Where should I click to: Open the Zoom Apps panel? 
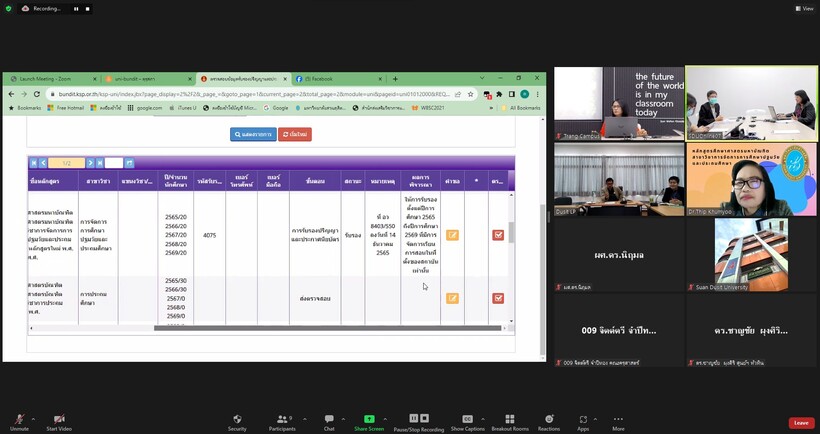(583, 422)
